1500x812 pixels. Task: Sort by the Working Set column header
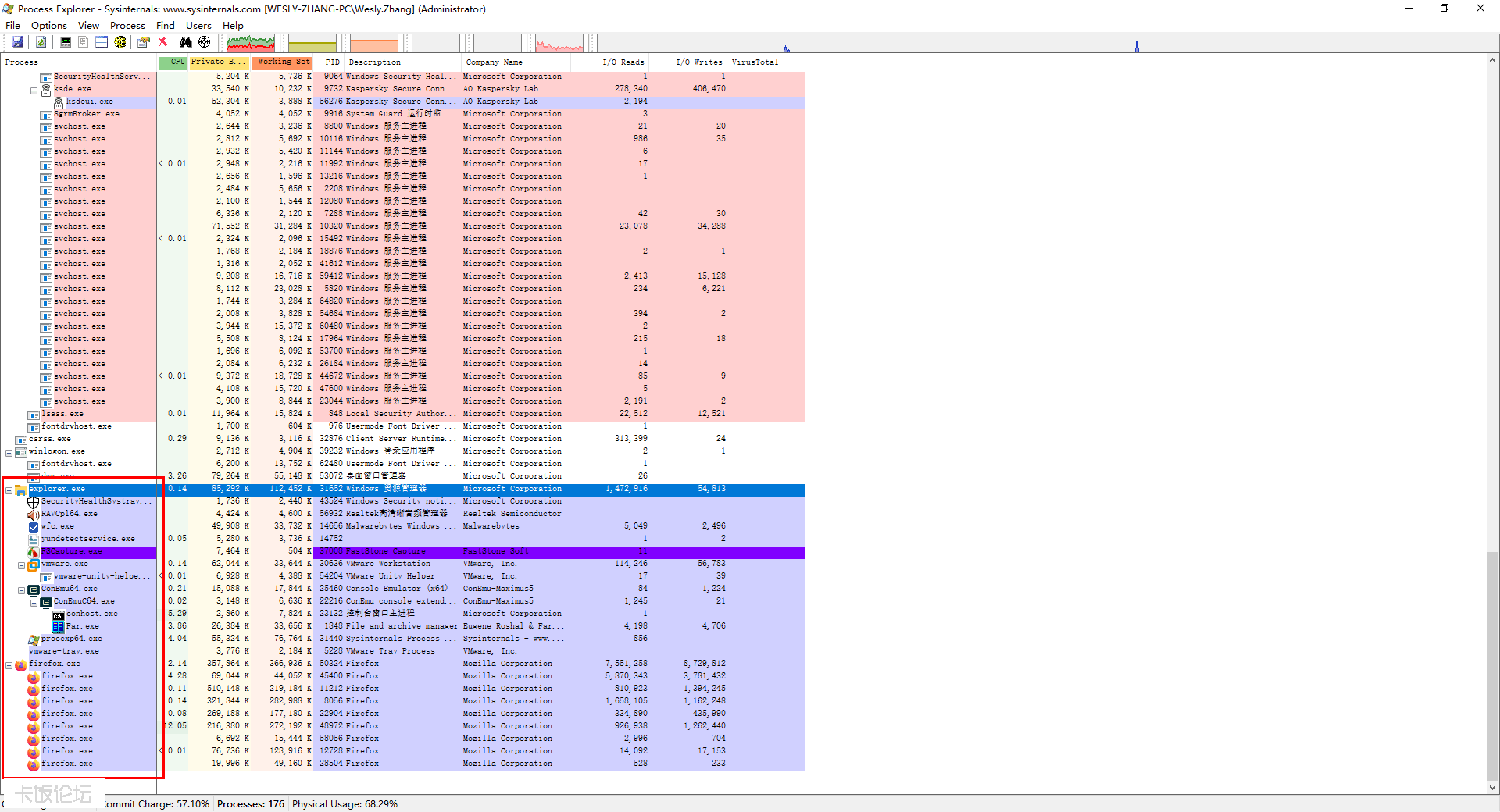(x=282, y=62)
